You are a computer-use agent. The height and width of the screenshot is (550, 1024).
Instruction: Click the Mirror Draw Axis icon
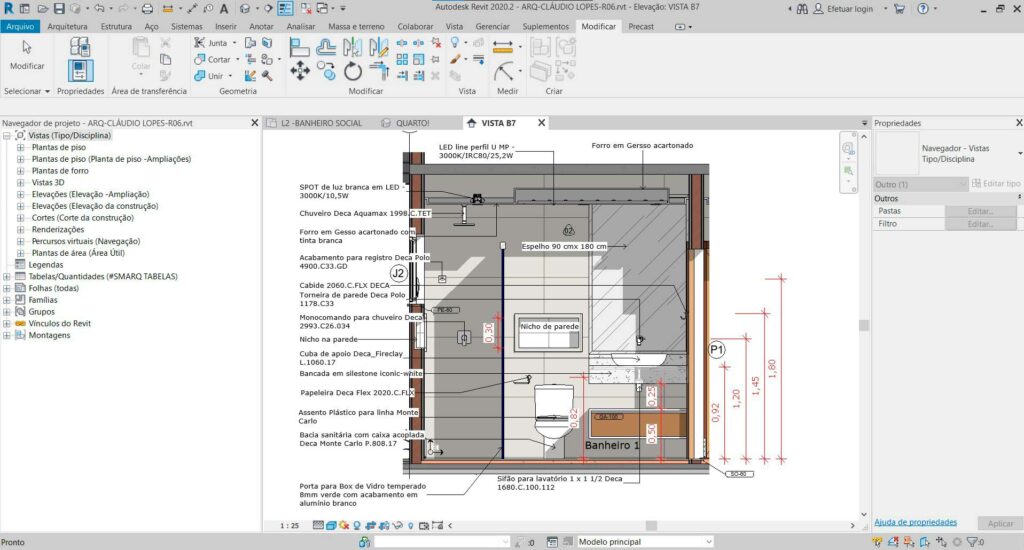coord(379,47)
